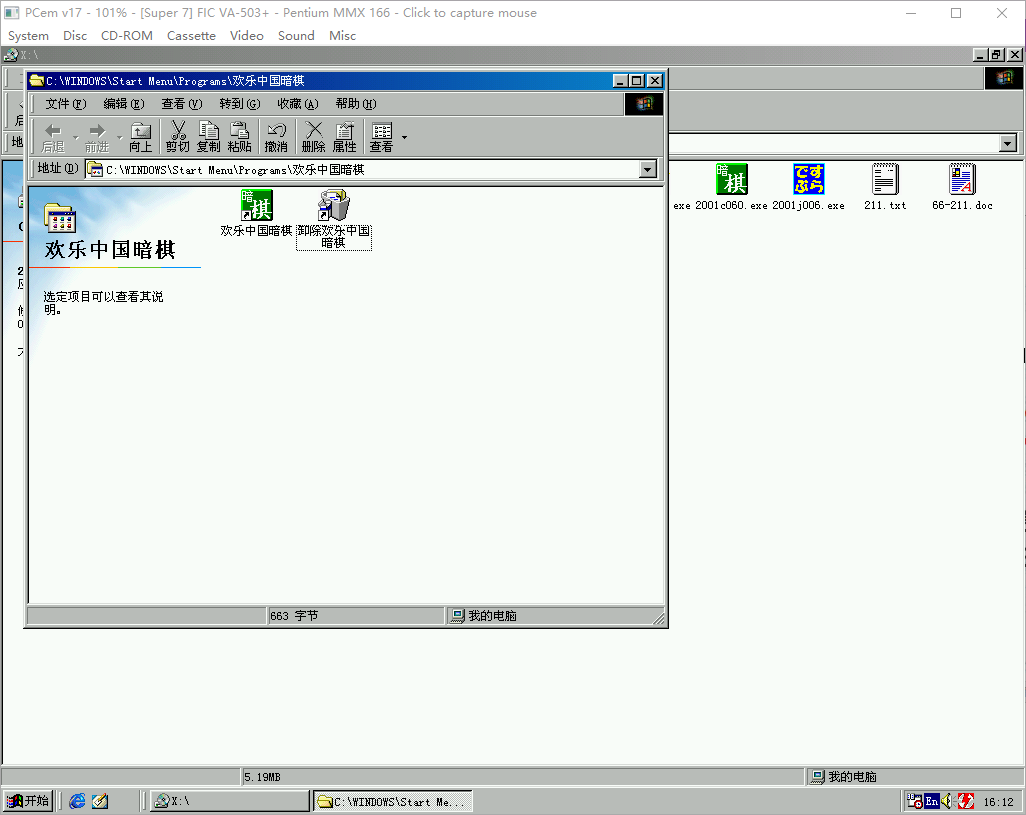Click the 撤消 (Undo) toolbar icon

click(x=276, y=138)
